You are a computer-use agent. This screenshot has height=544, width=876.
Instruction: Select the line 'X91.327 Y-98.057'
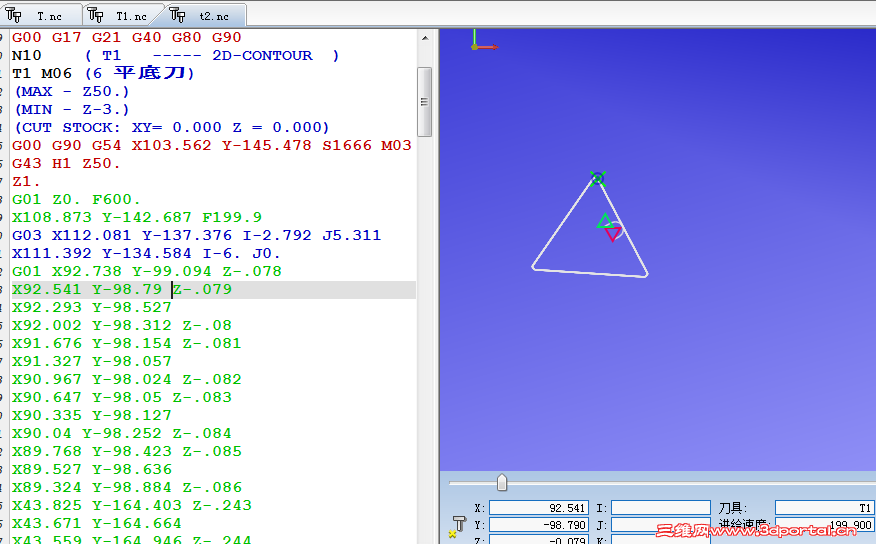(92, 361)
